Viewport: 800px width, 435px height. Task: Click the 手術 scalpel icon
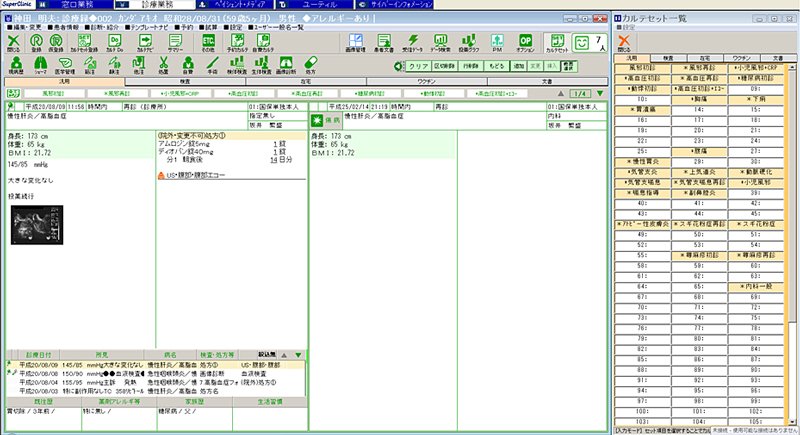(212, 65)
